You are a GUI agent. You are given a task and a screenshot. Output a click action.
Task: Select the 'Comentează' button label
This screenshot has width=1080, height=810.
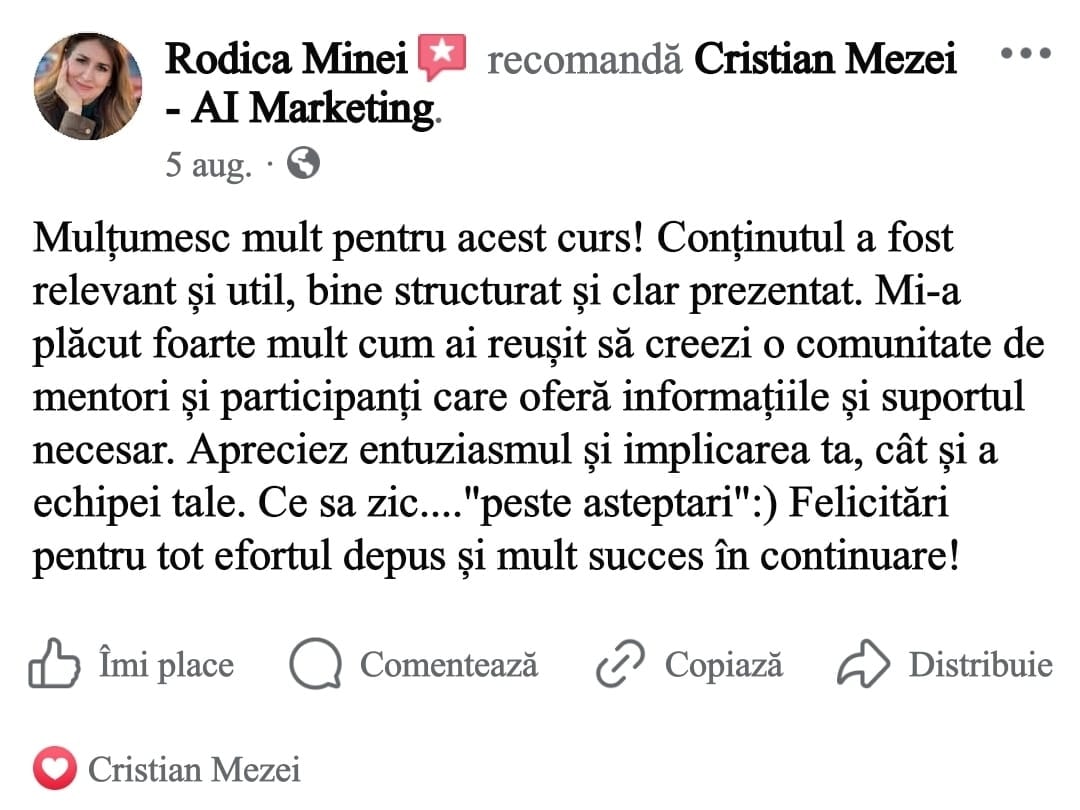tap(448, 665)
